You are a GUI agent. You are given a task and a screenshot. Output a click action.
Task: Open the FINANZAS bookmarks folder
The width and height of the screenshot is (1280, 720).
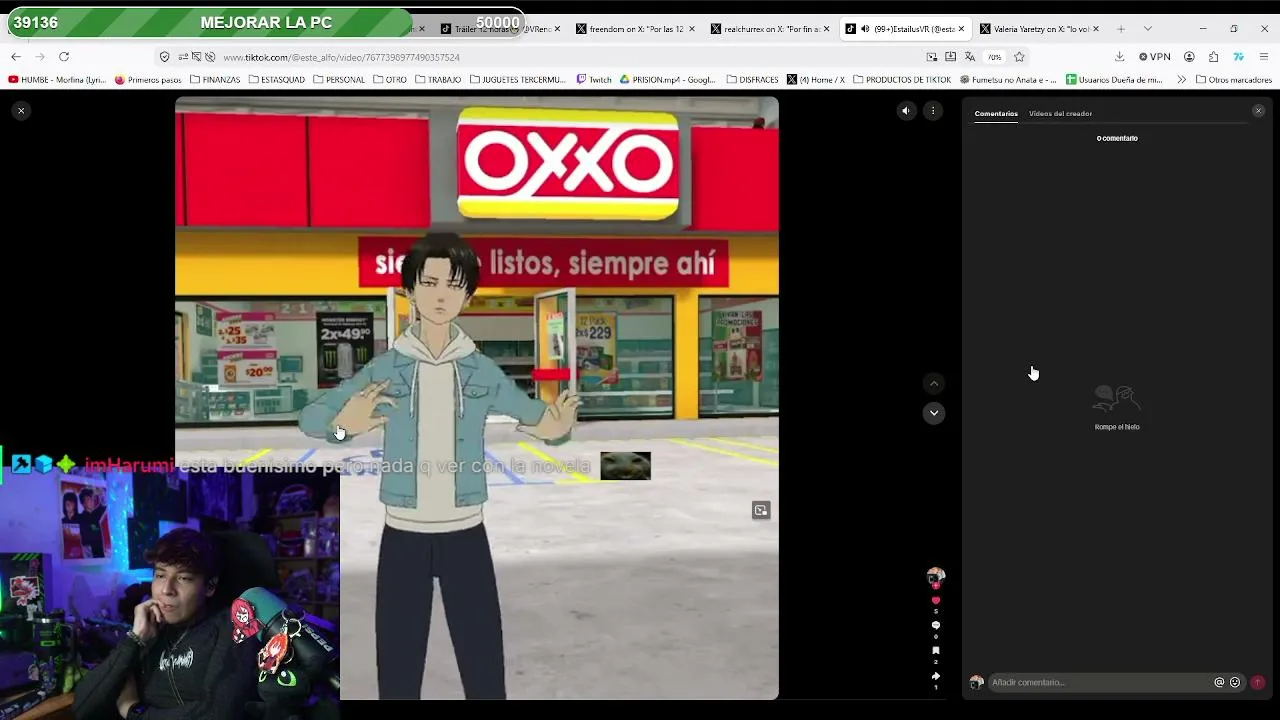(215, 80)
